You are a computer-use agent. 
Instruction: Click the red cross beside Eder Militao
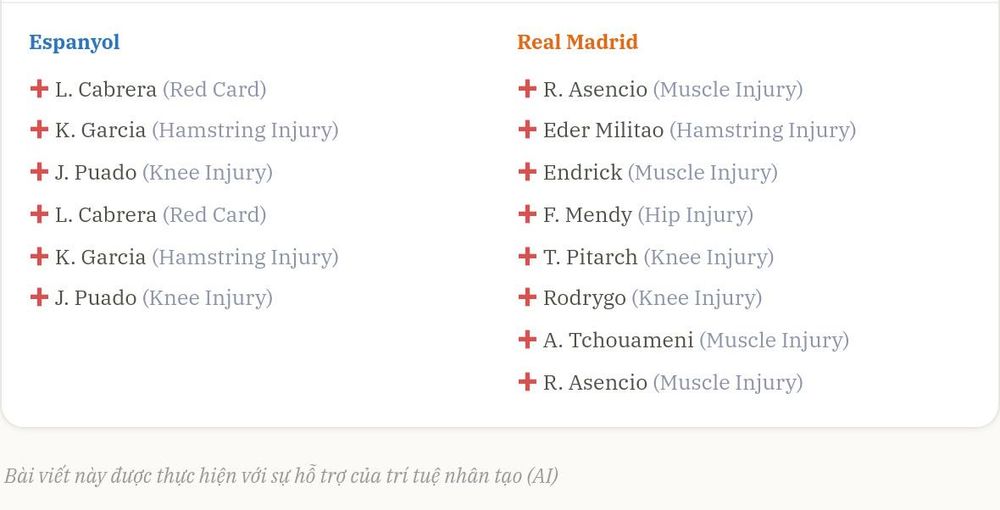click(527, 129)
